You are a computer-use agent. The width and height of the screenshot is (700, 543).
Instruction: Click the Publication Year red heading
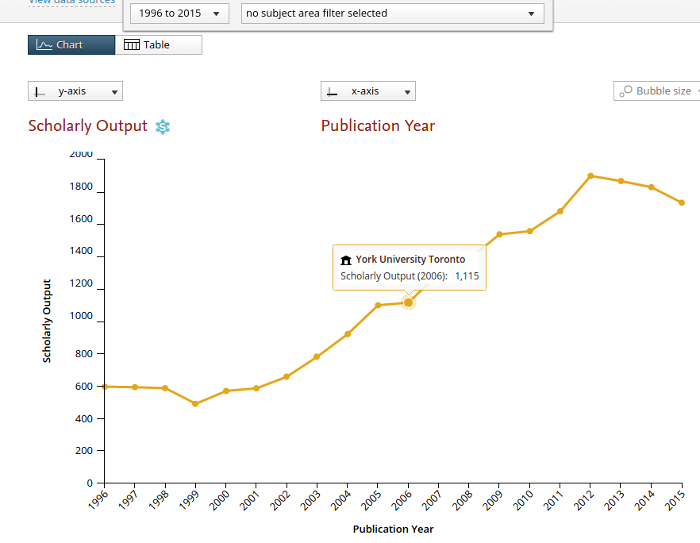coord(378,126)
